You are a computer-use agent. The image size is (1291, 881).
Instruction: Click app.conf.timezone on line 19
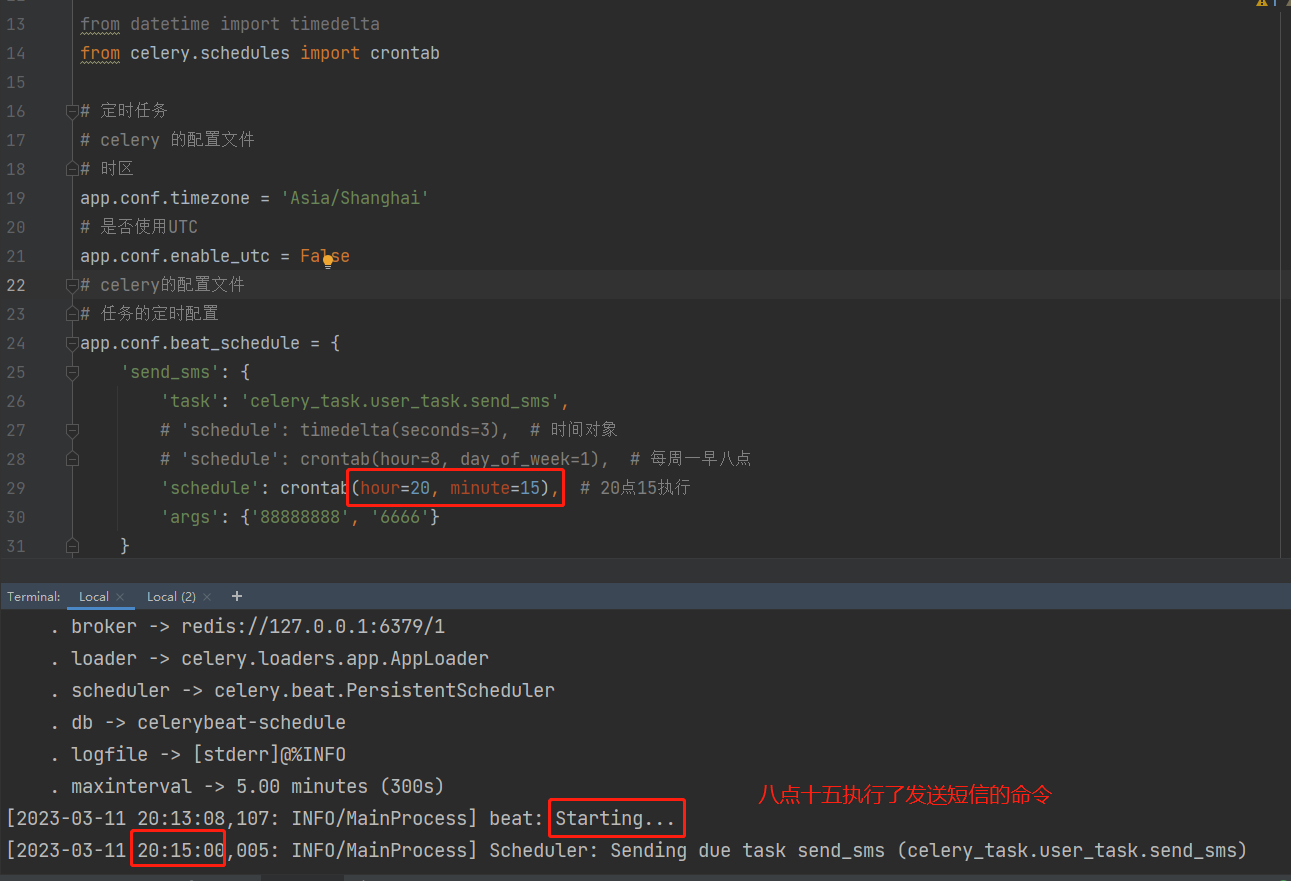[165, 198]
